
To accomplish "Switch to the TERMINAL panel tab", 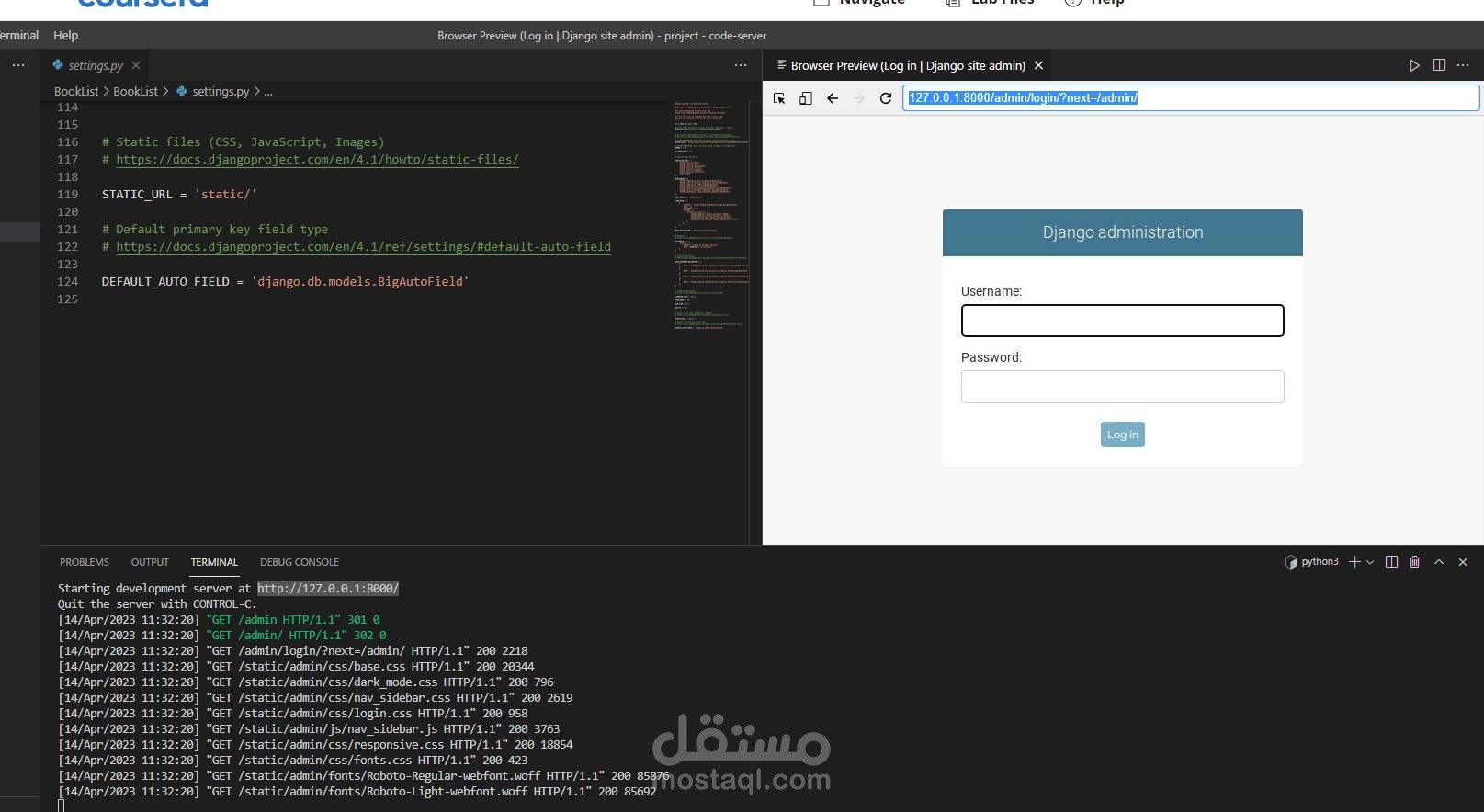I will (214, 562).
